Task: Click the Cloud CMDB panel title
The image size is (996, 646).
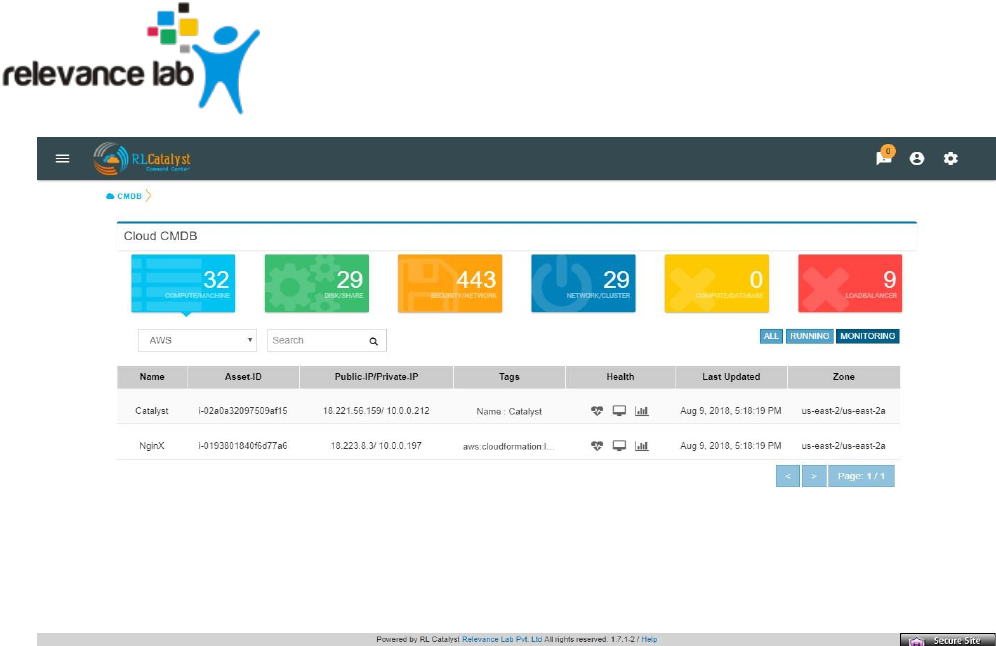Action: [x=160, y=236]
